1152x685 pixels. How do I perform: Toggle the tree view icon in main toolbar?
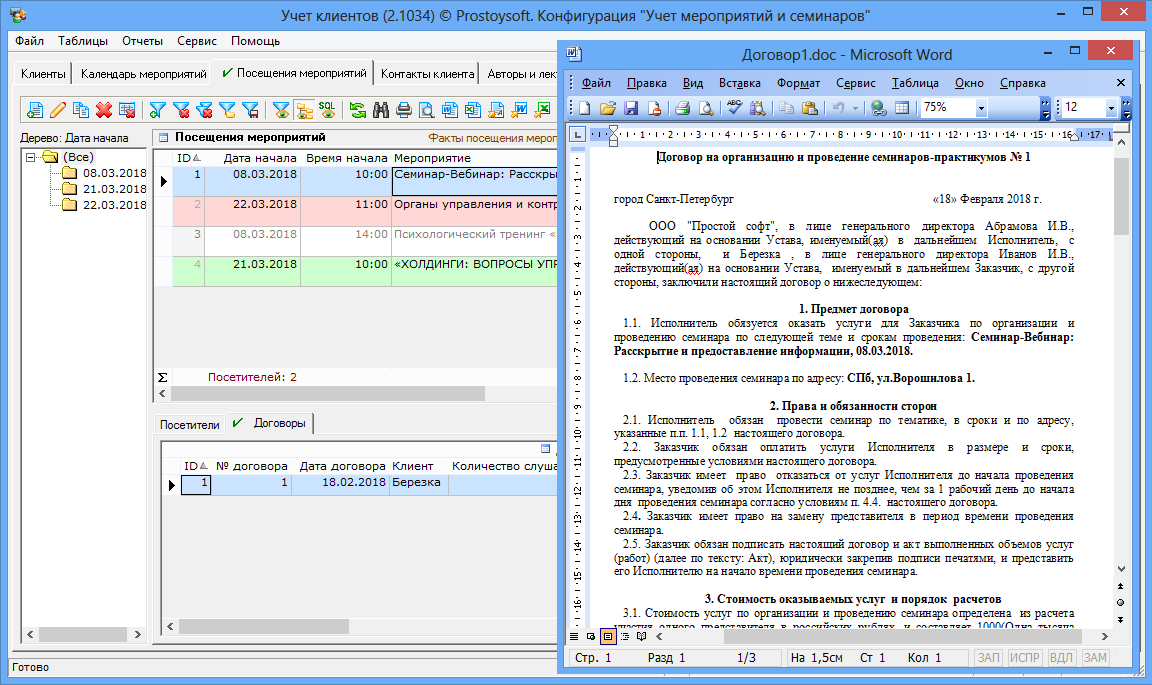(304, 110)
